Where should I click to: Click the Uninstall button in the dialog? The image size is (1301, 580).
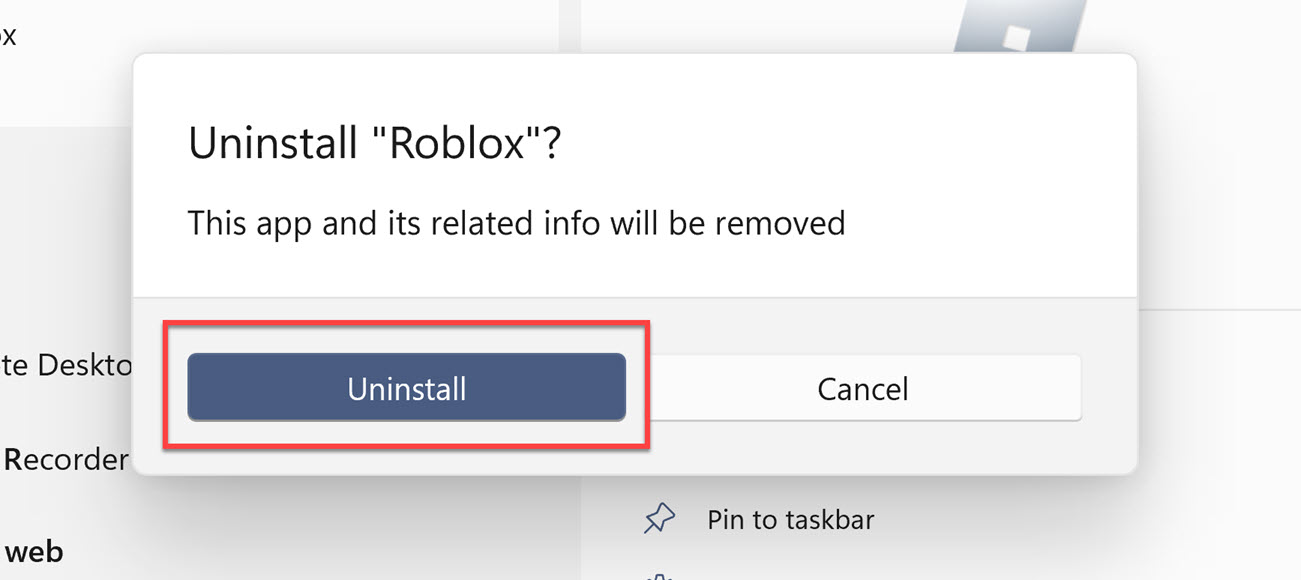coord(406,388)
